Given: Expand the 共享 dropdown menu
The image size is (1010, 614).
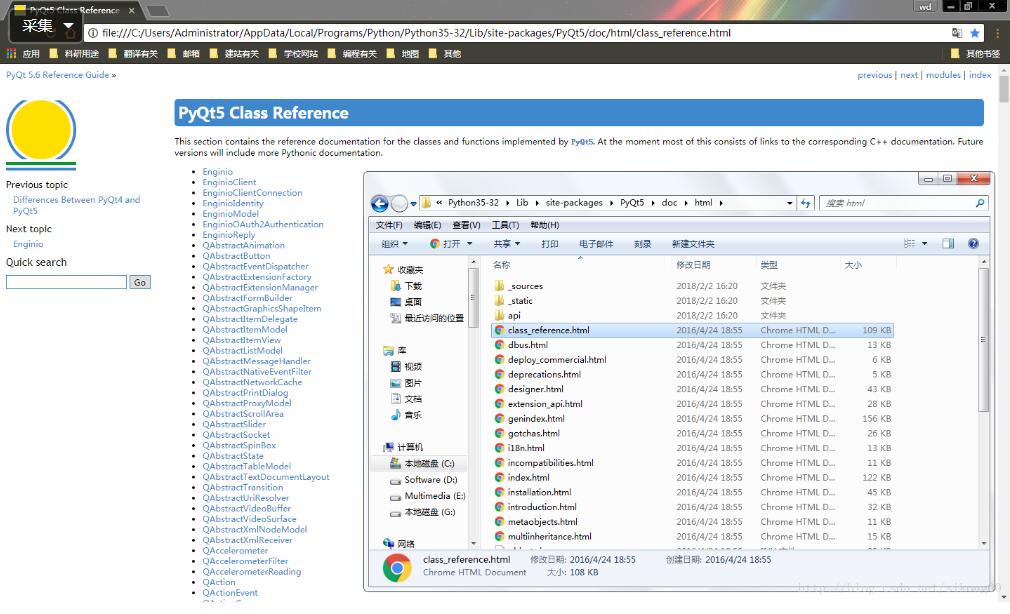Looking at the screenshot, I should click(x=507, y=244).
